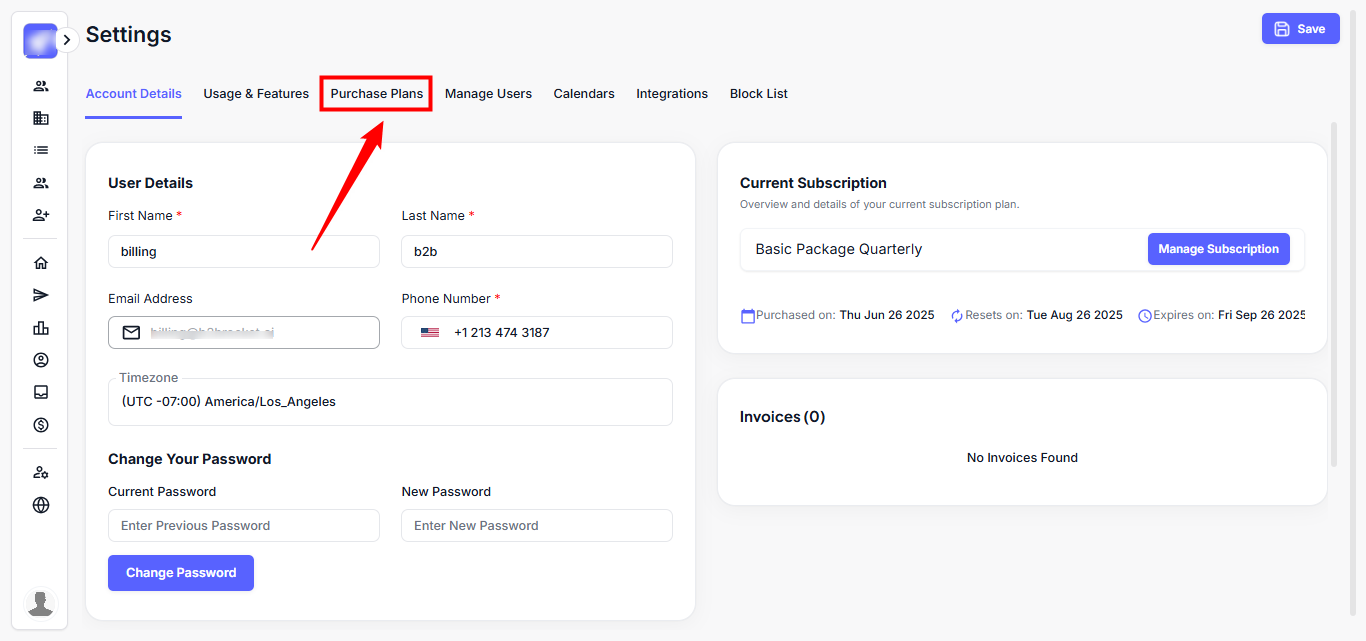Switch to the Usage & Features tab

pos(256,94)
